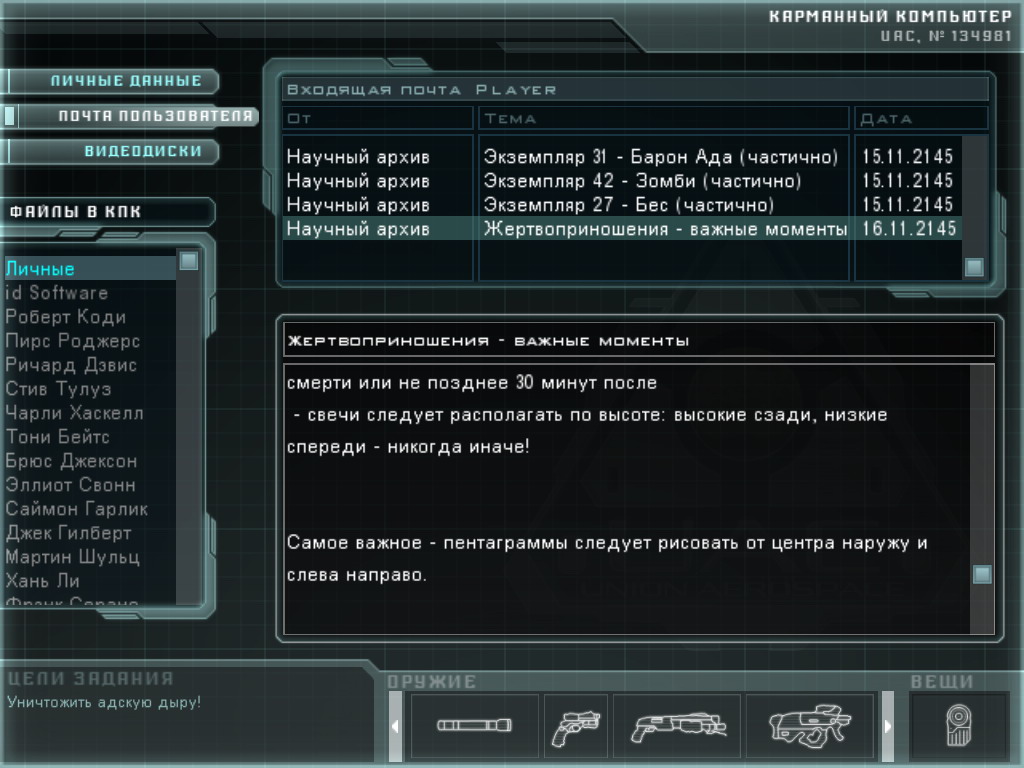
Task: Open email Экземпляр 42 - Зомби
Action: point(622,181)
